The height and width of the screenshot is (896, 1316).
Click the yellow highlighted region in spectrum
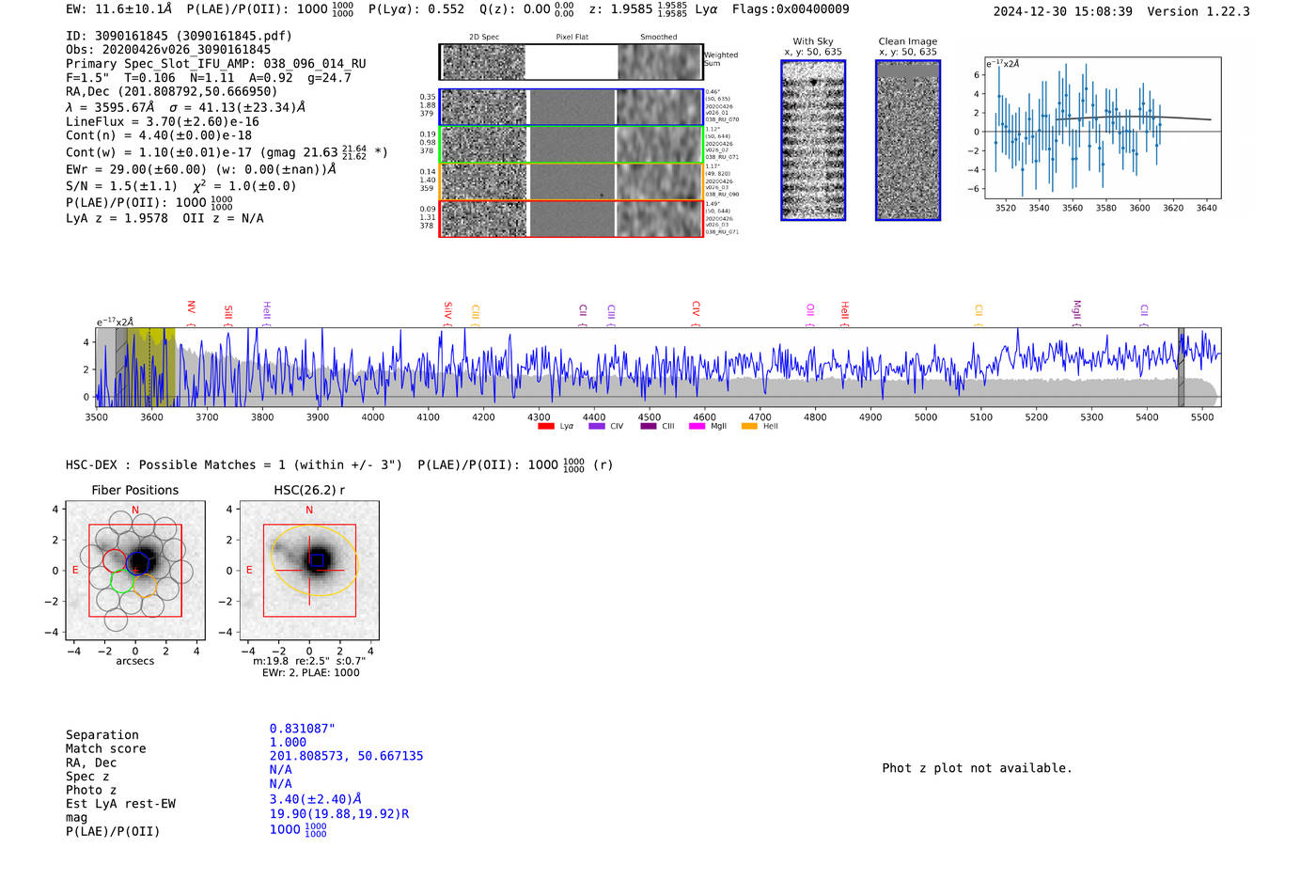pos(152,367)
